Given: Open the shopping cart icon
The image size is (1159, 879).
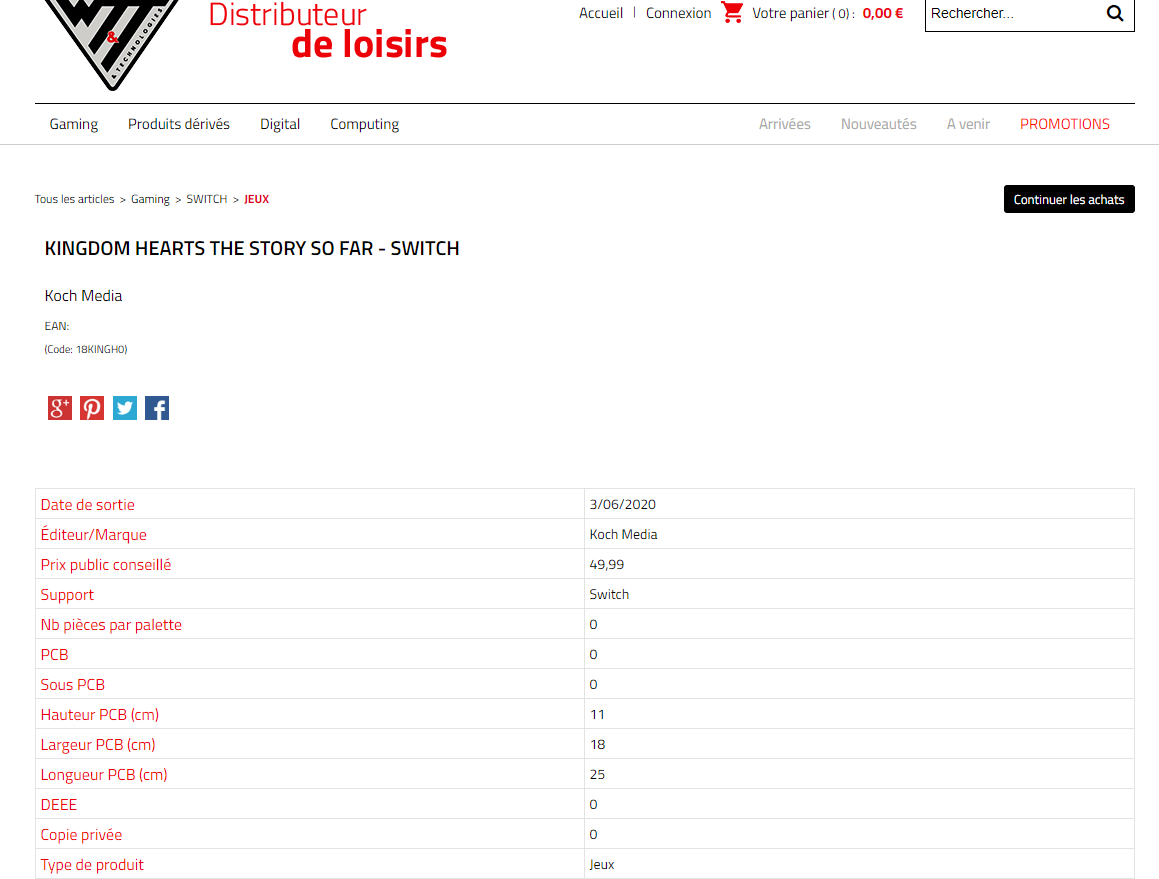Looking at the screenshot, I should click(x=732, y=13).
